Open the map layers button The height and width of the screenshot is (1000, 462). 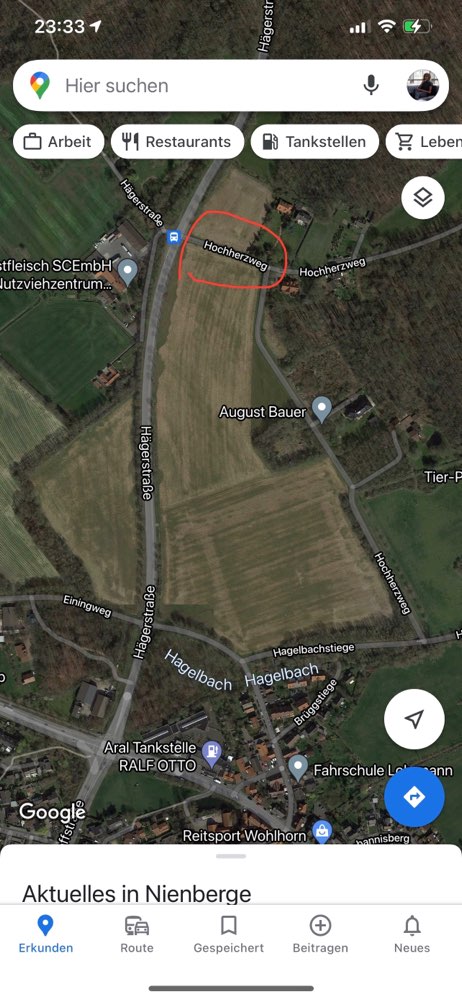(422, 198)
